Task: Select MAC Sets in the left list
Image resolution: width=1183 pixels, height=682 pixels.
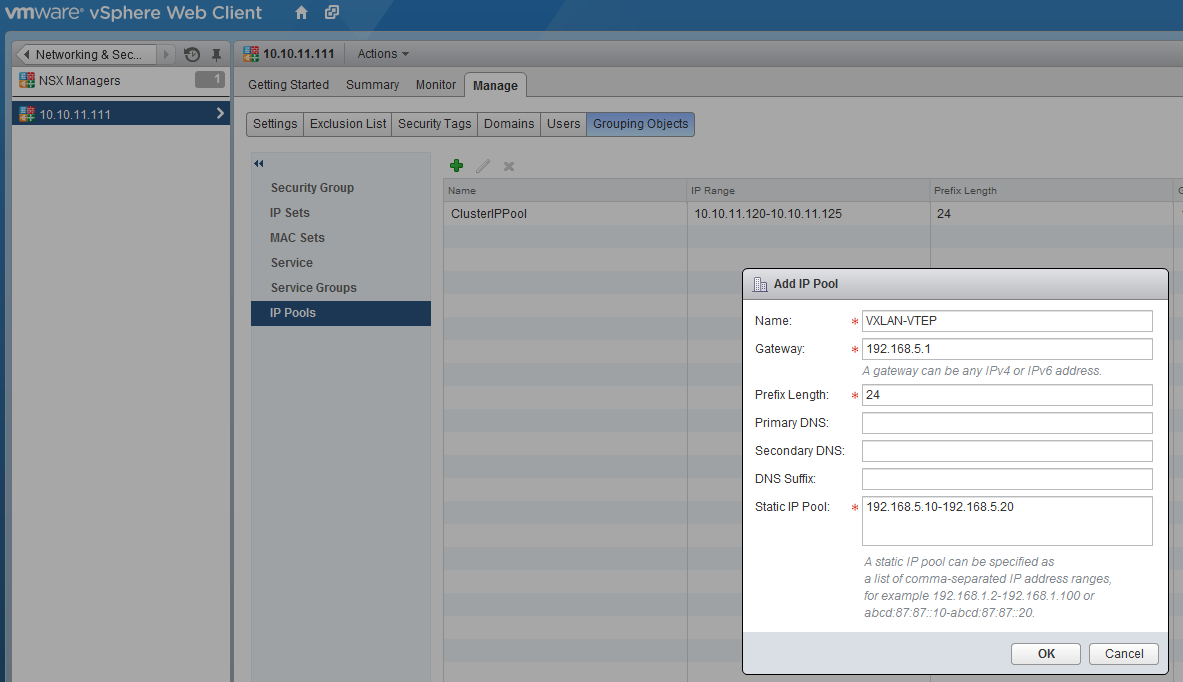Action: click(x=297, y=238)
